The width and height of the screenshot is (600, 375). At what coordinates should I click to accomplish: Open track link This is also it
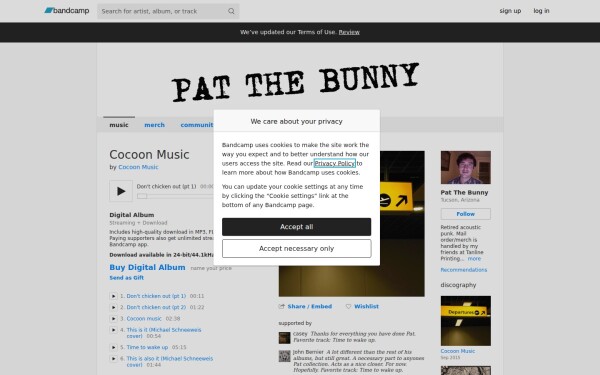point(170,362)
